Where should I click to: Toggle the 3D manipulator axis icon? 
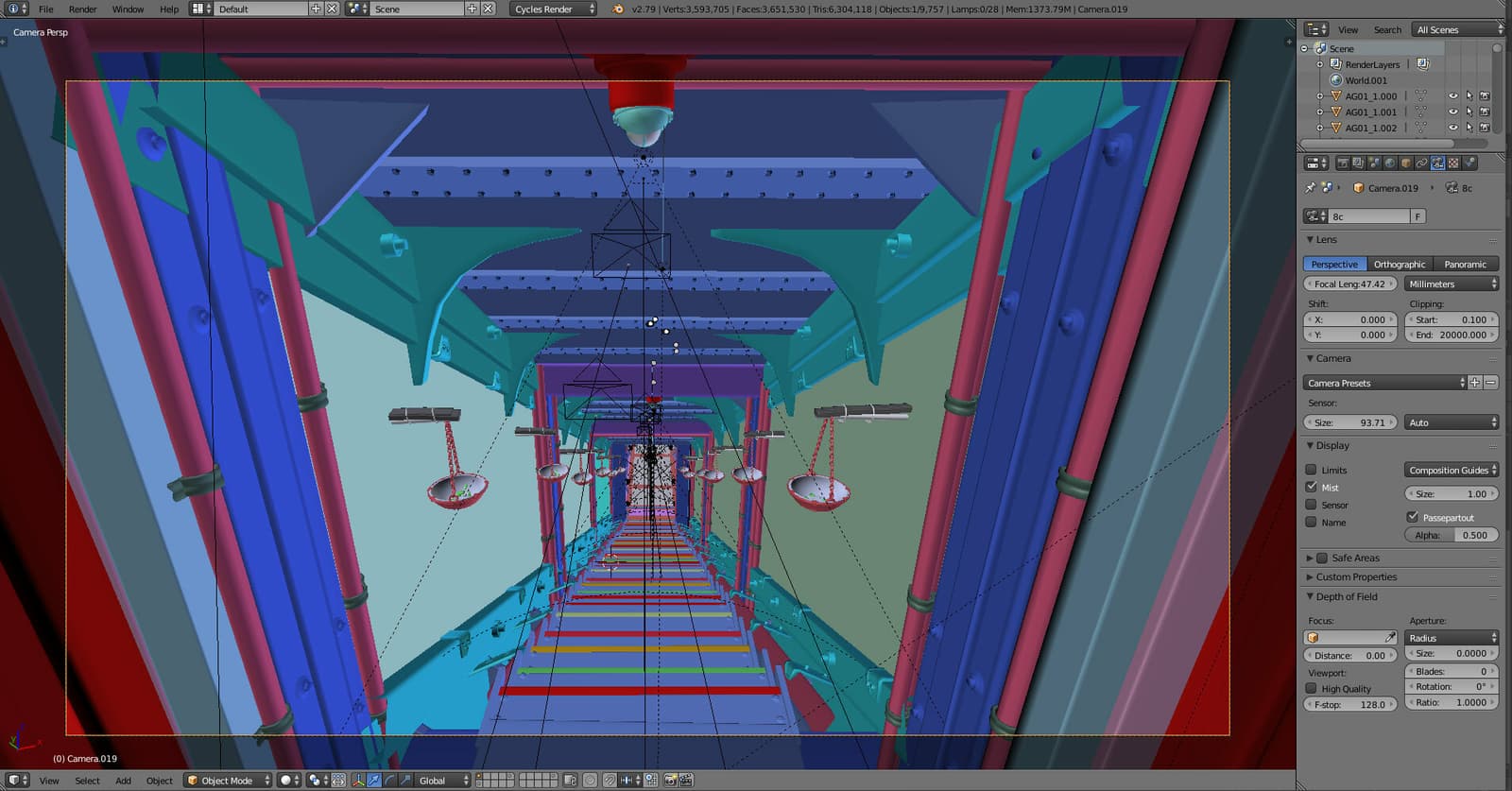(358, 781)
